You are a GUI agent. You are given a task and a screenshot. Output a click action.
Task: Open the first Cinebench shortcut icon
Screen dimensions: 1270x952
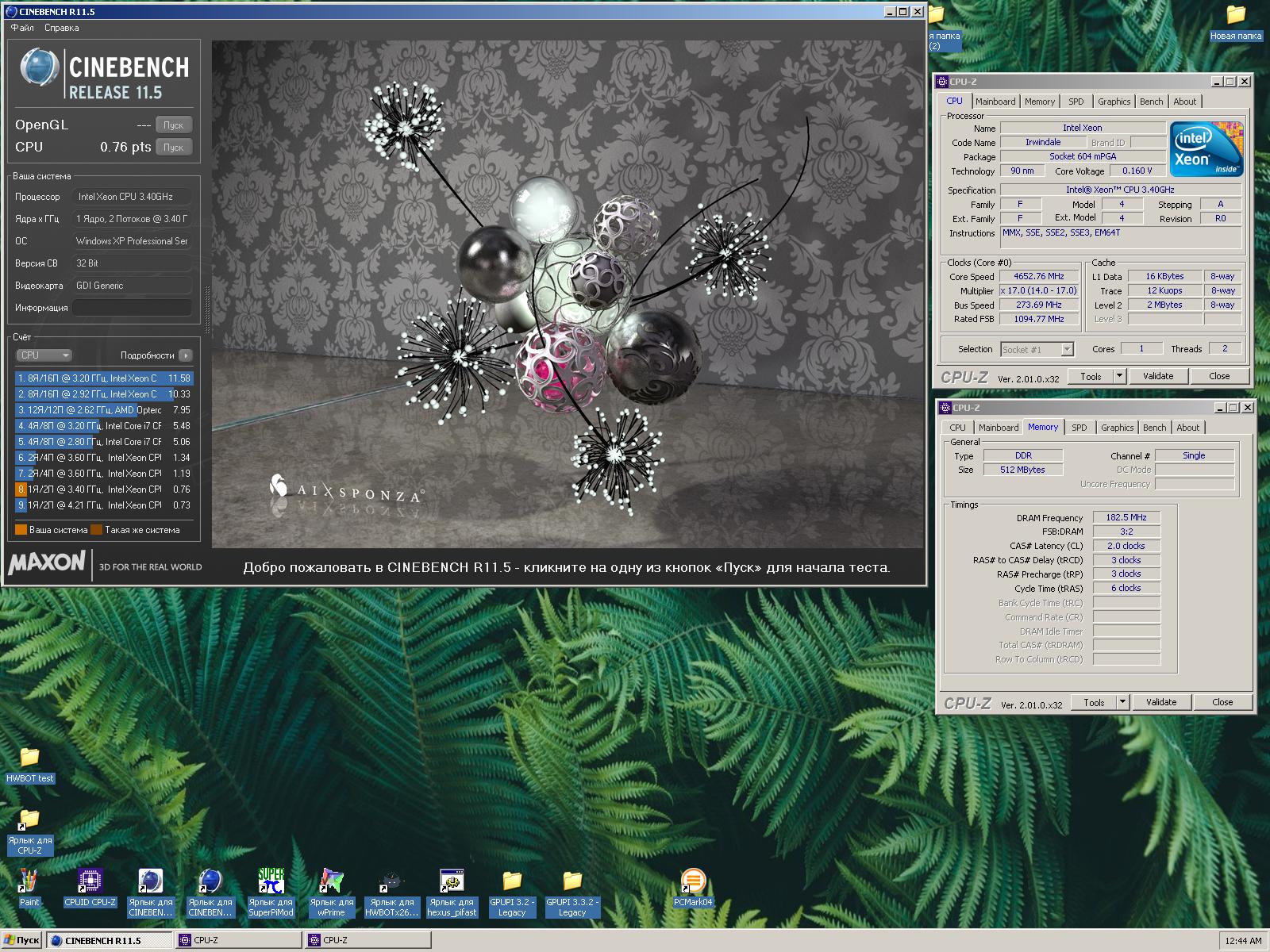pyautogui.click(x=150, y=881)
